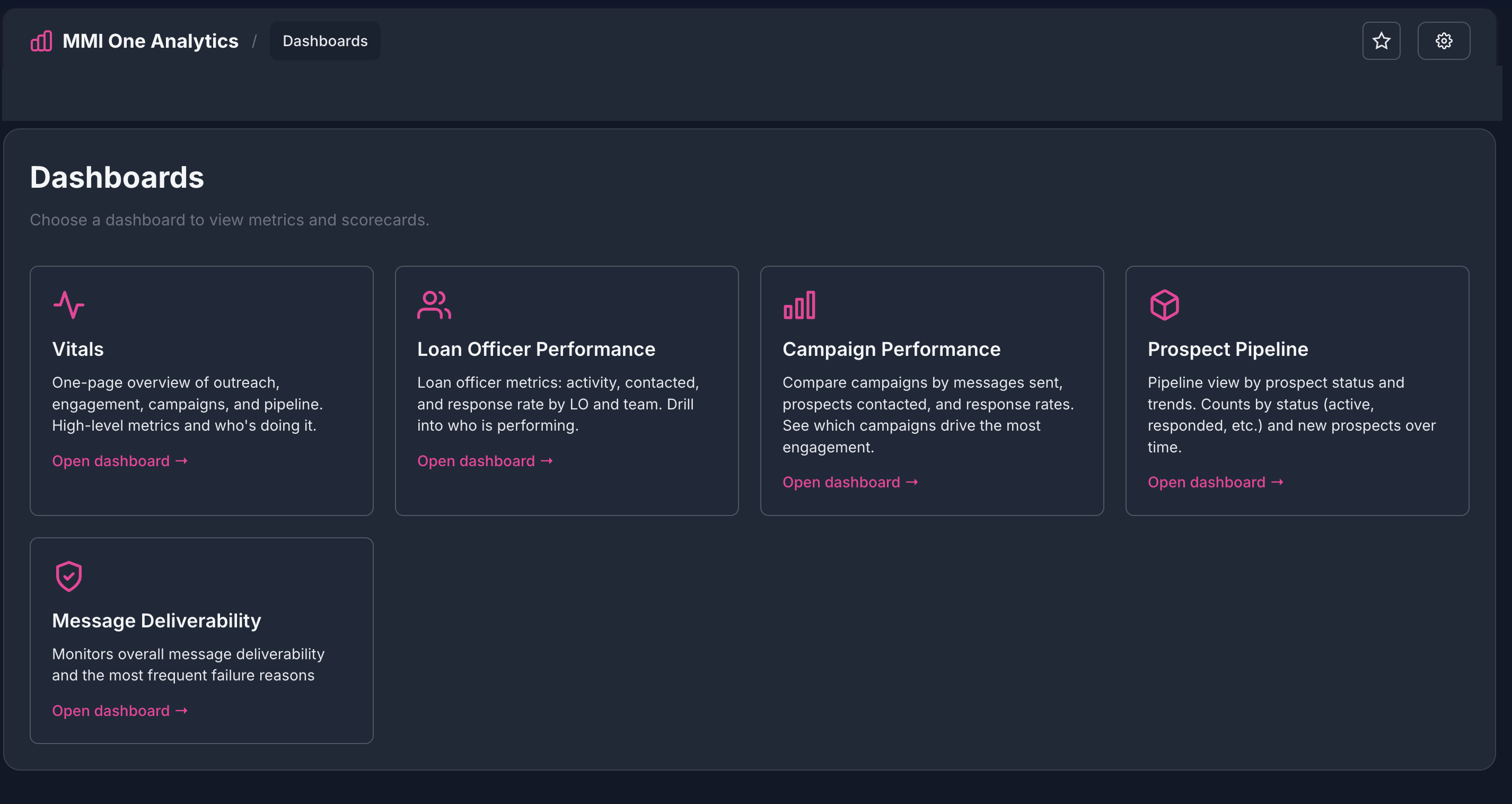Open dashboard link for Campaign Performance
This screenshot has height=804, width=1512.
coord(850,482)
